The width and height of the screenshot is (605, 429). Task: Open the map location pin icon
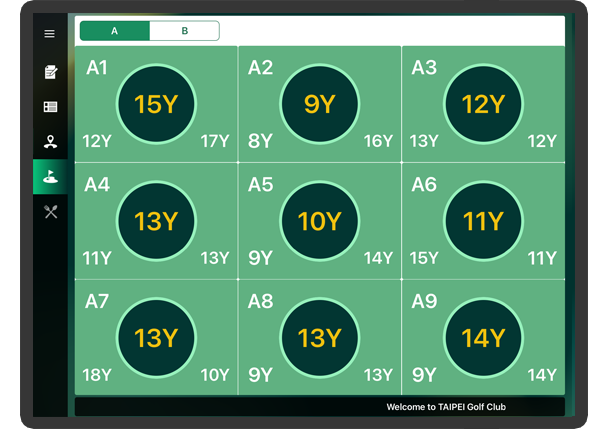pyautogui.click(x=50, y=141)
